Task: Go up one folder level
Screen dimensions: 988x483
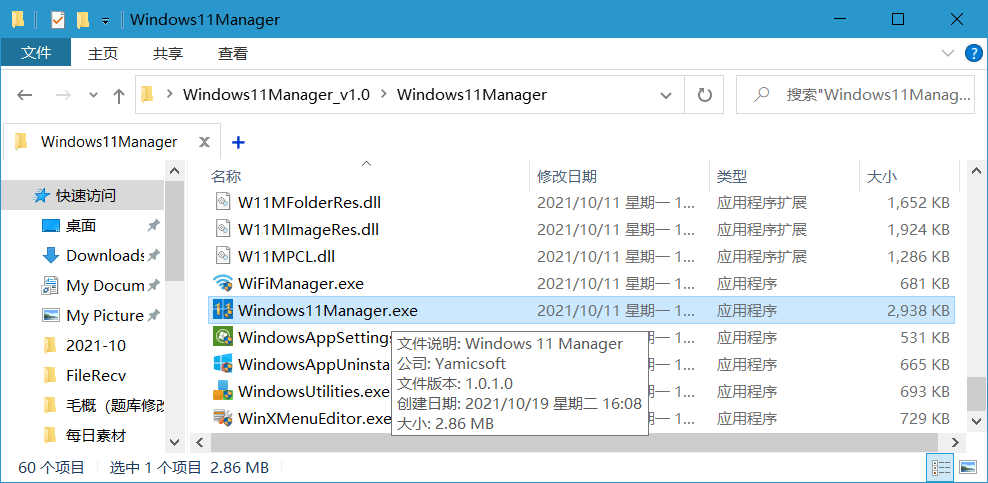Action: (x=118, y=96)
